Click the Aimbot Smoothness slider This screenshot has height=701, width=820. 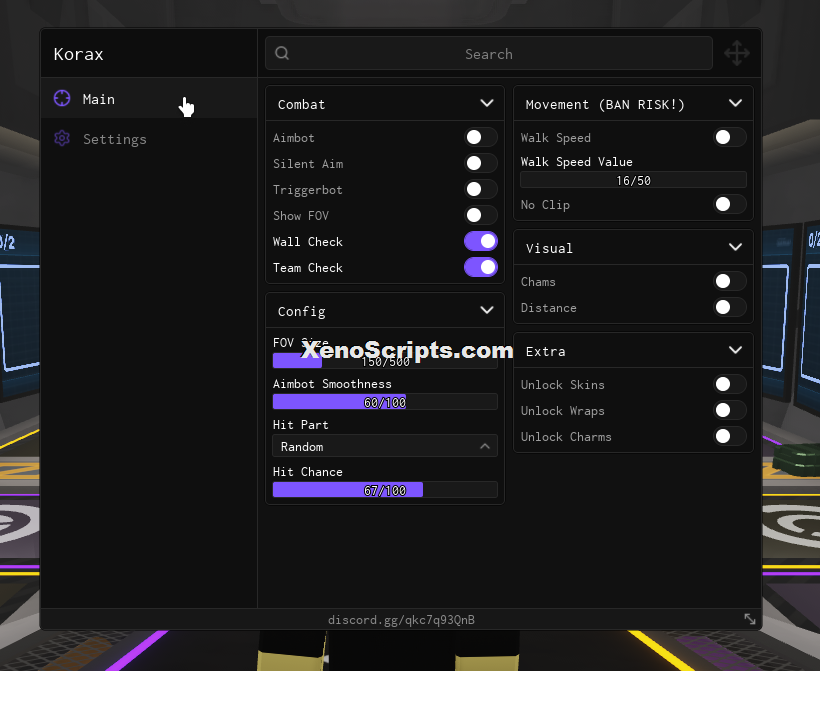click(x=385, y=402)
